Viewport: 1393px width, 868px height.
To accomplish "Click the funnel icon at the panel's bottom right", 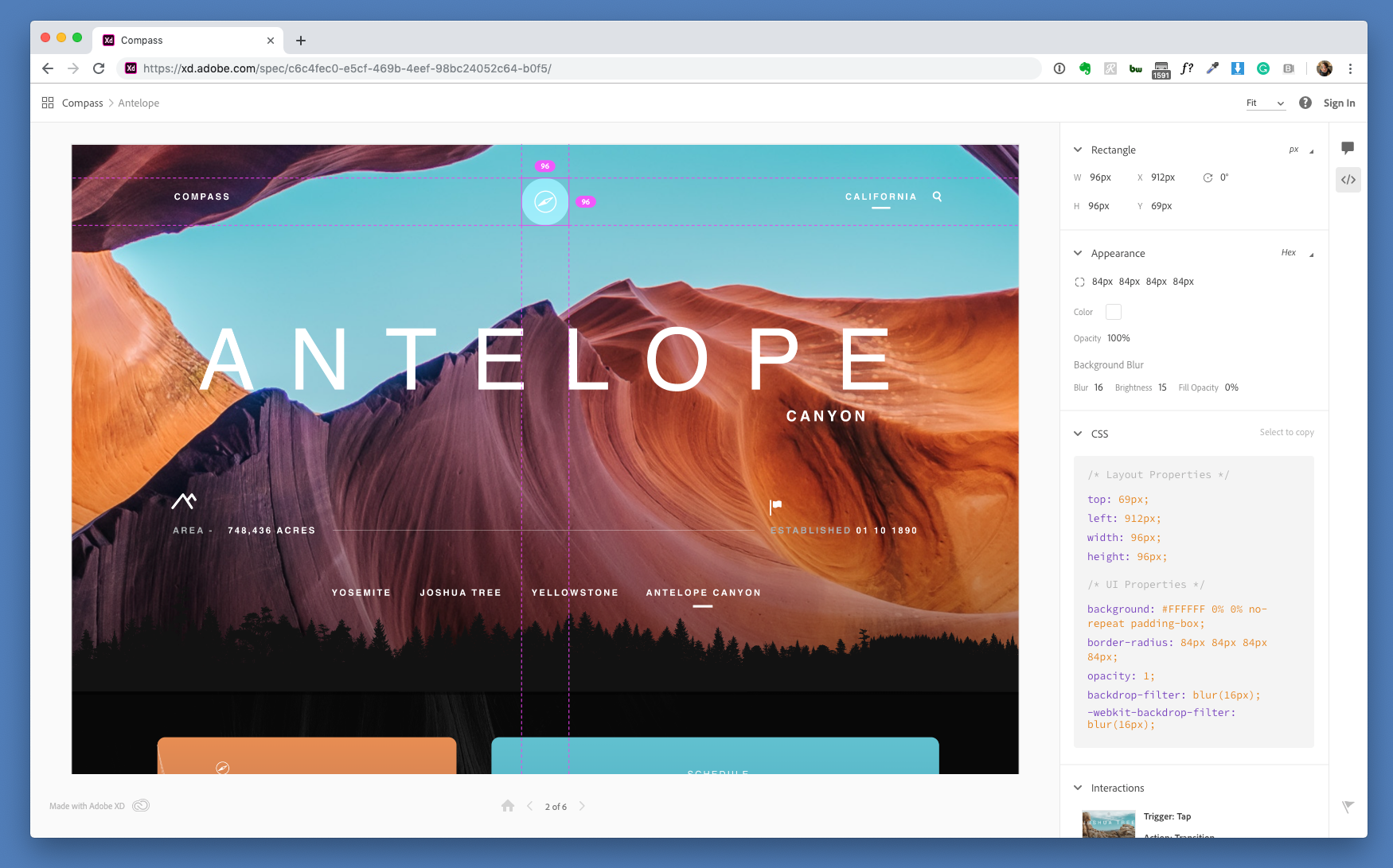I will (1348, 807).
